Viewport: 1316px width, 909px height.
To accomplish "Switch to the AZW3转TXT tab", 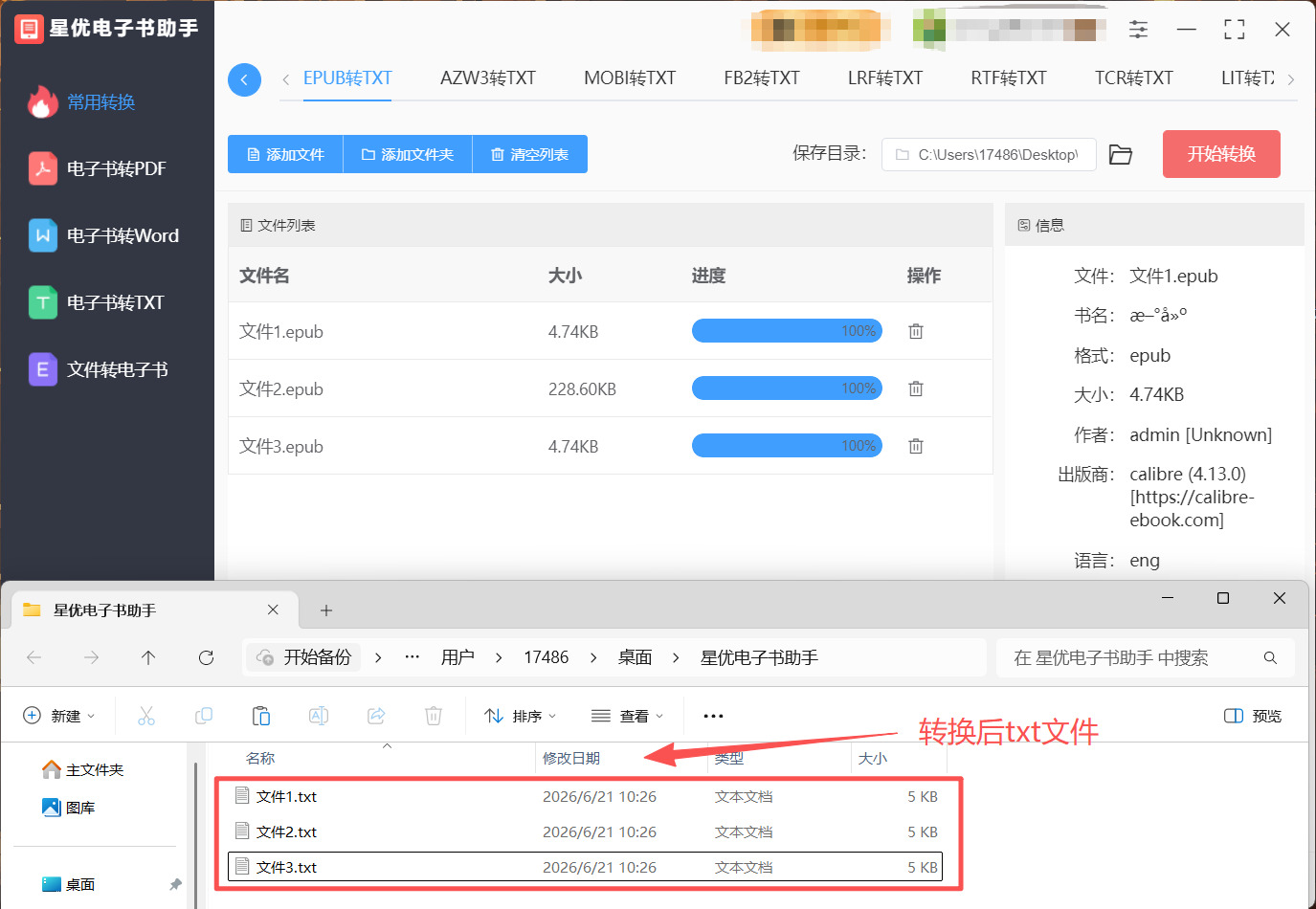I will (x=488, y=78).
